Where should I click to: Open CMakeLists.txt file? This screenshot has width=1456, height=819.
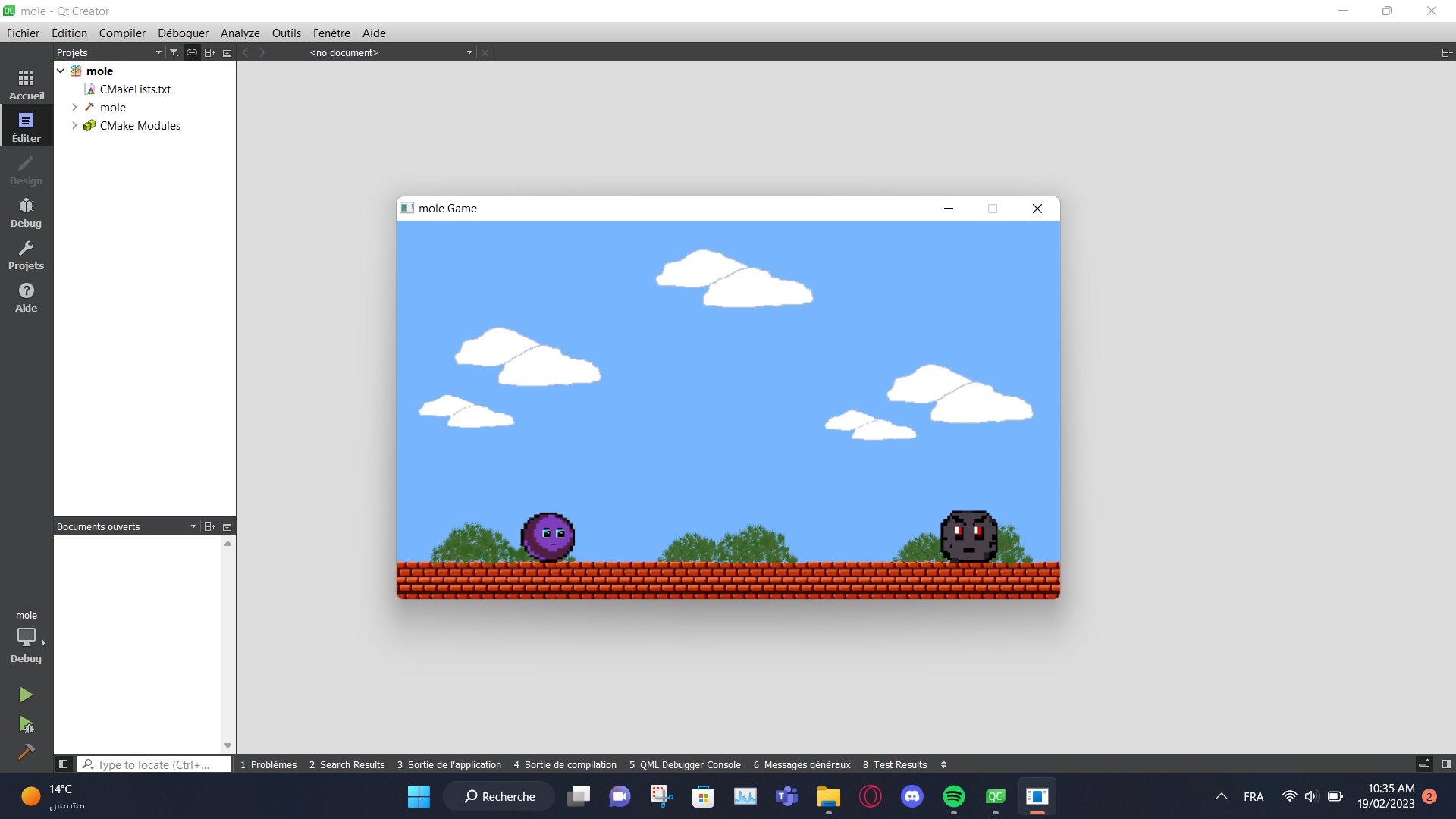click(135, 89)
